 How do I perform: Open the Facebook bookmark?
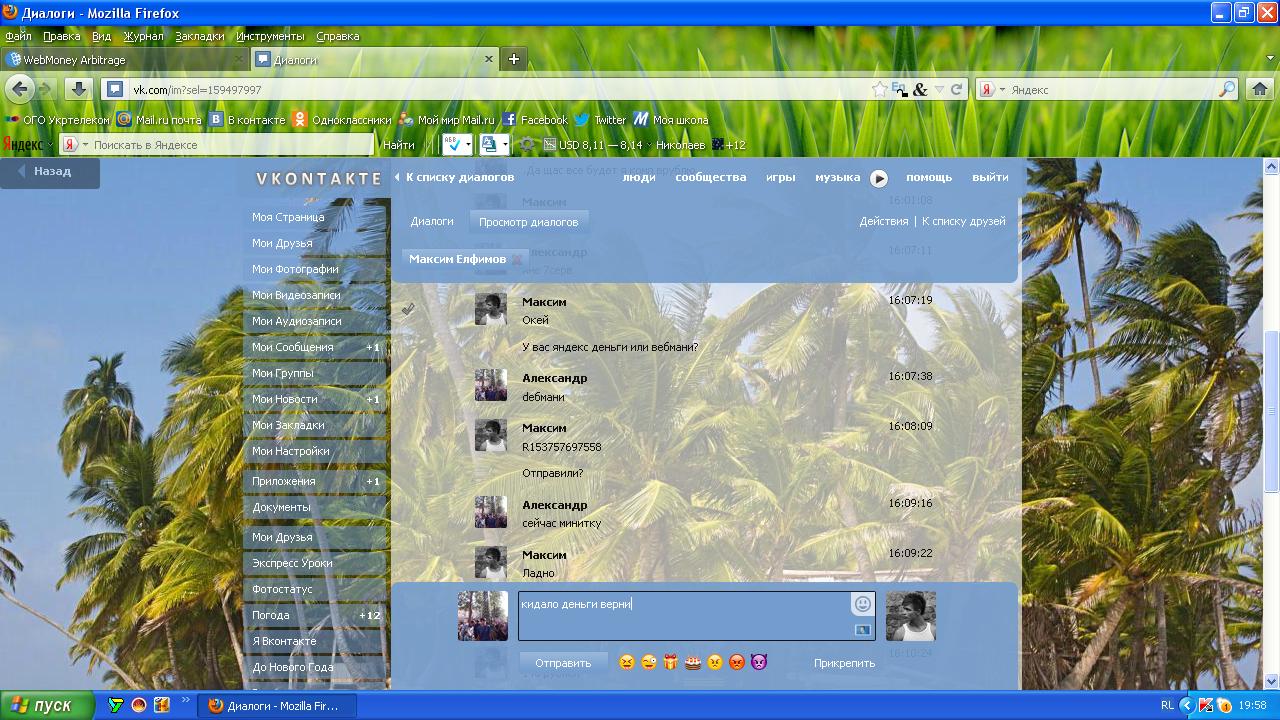click(535, 119)
